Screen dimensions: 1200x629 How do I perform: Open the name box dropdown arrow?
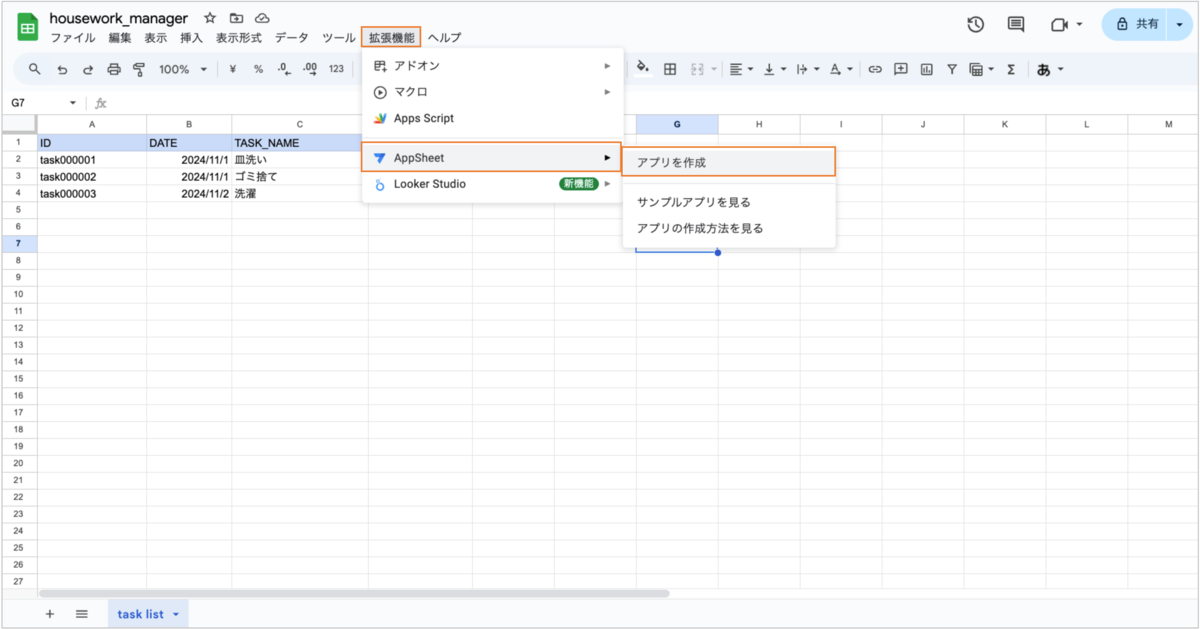(73, 103)
